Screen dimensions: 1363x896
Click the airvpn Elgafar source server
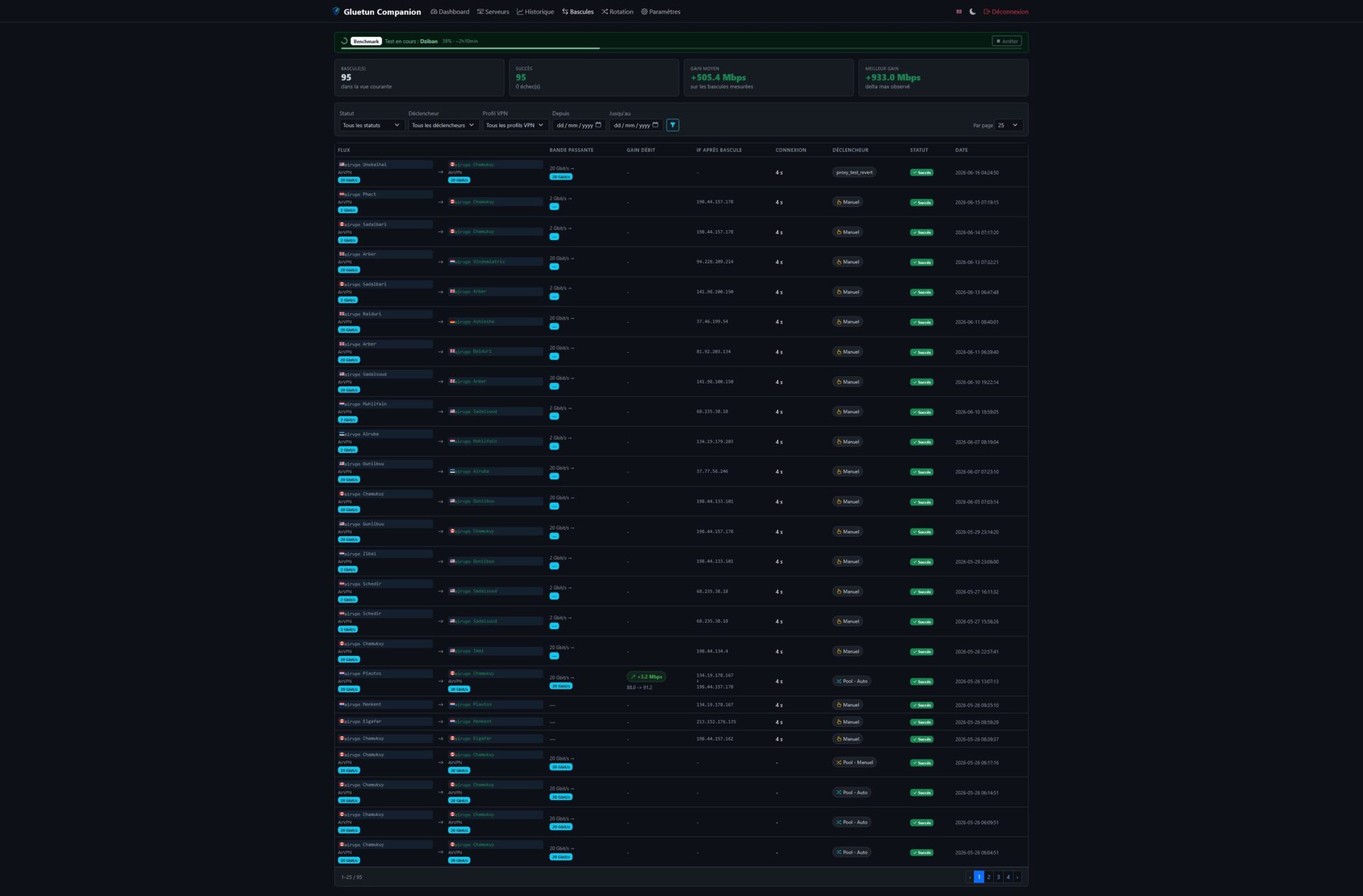click(x=385, y=721)
